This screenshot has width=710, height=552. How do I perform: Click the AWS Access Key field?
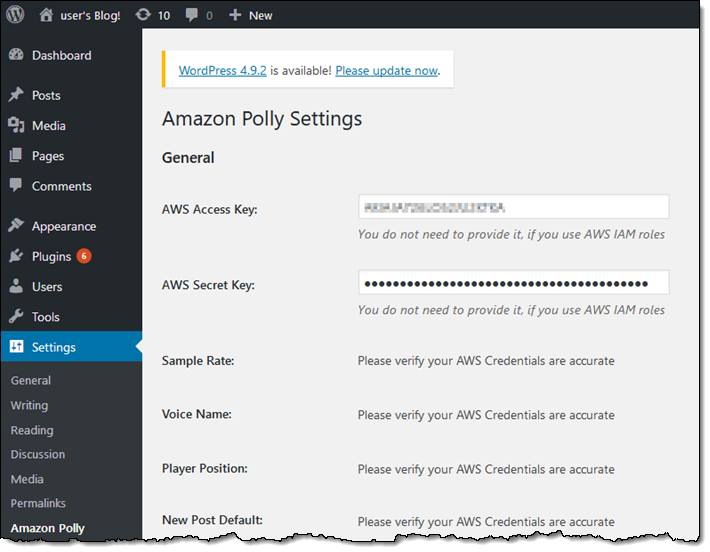pos(513,207)
